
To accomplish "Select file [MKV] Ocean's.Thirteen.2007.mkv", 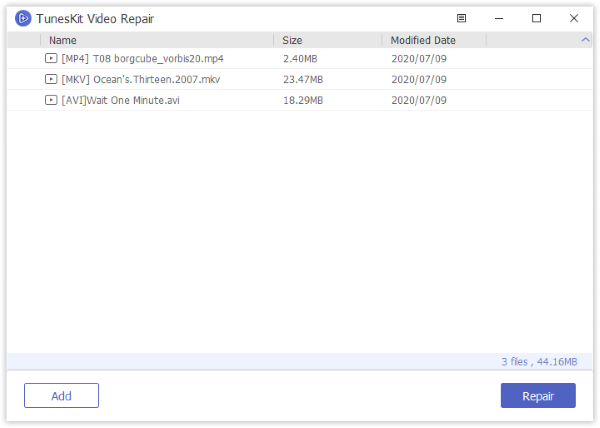I will (140, 79).
